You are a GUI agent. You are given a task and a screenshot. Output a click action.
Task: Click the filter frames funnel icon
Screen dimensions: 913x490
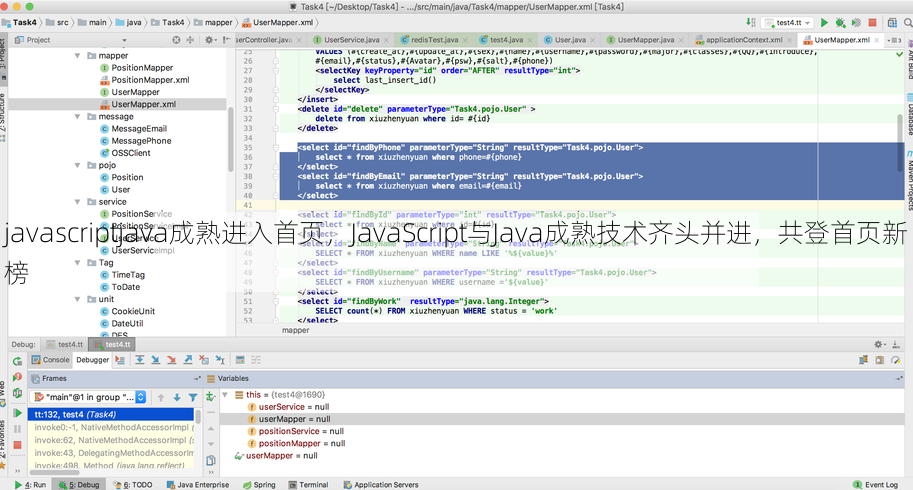click(x=193, y=397)
